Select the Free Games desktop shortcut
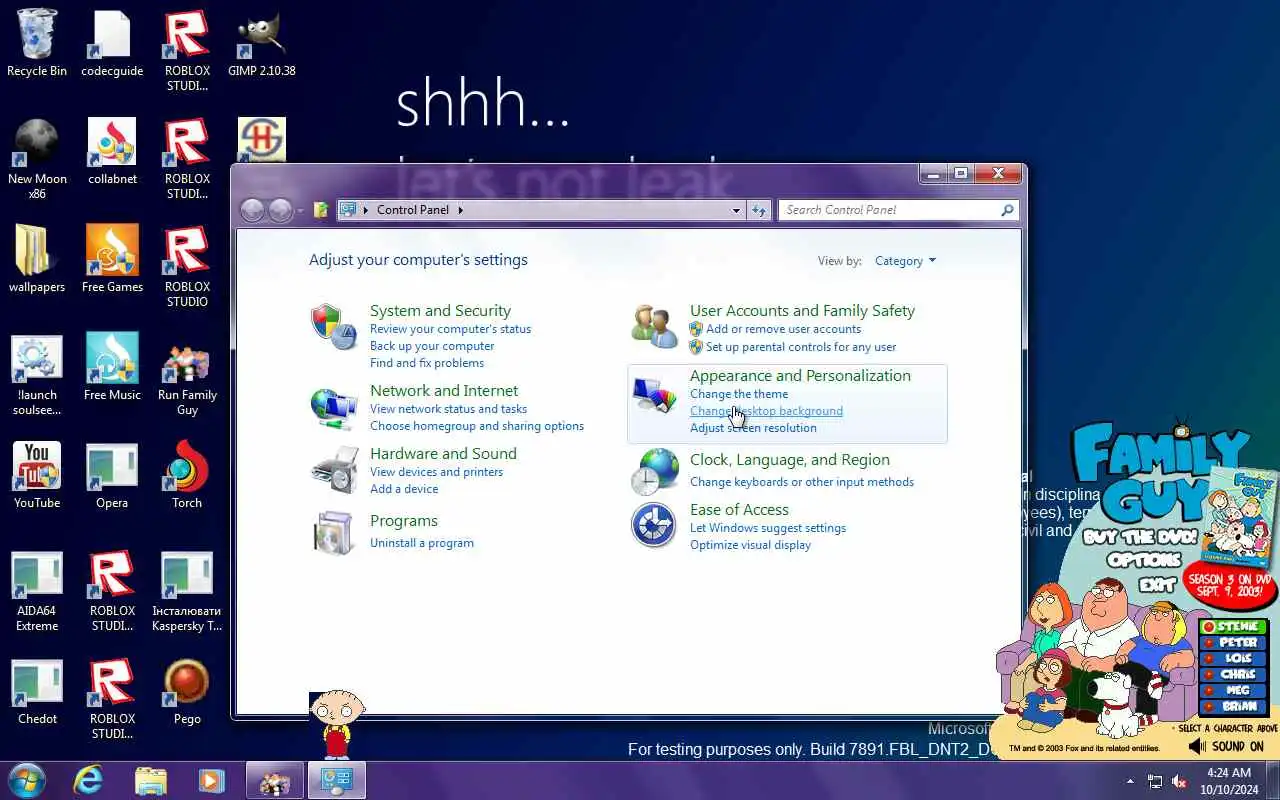Screen dimensions: 1280x800 (112, 259)
